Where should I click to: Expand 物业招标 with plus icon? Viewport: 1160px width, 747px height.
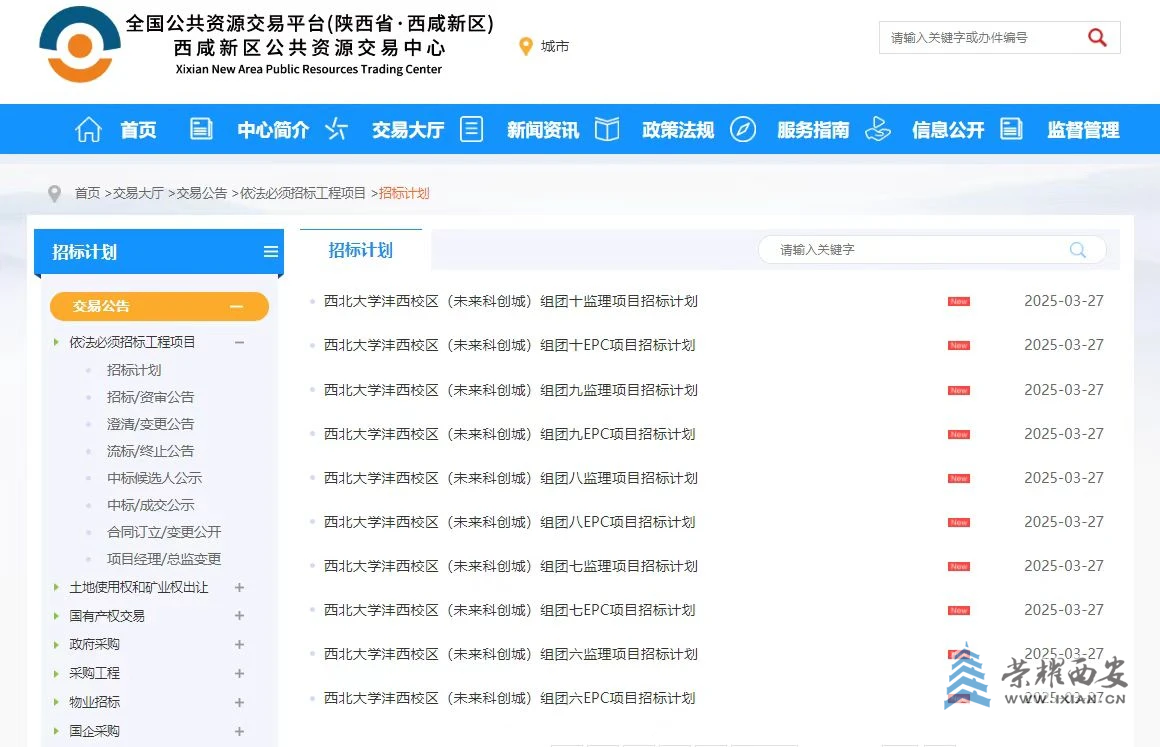click(240, 702)
